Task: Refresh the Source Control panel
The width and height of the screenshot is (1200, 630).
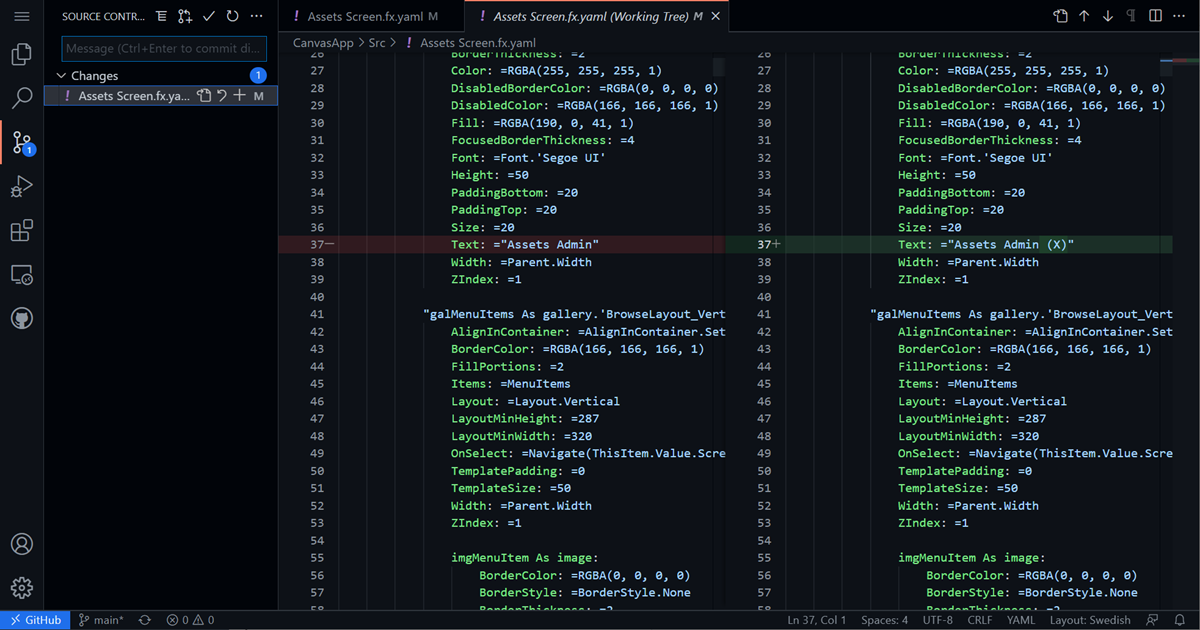Action: [x=233, y=17]
